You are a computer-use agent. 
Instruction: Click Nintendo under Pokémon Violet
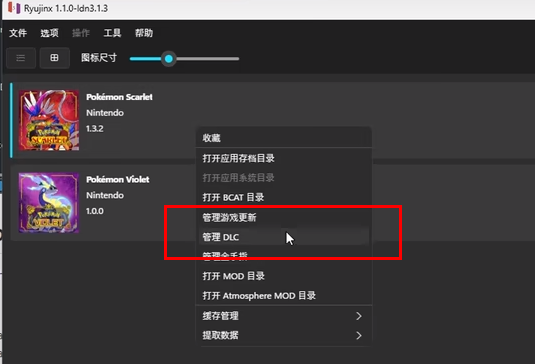tap(105, 195)
